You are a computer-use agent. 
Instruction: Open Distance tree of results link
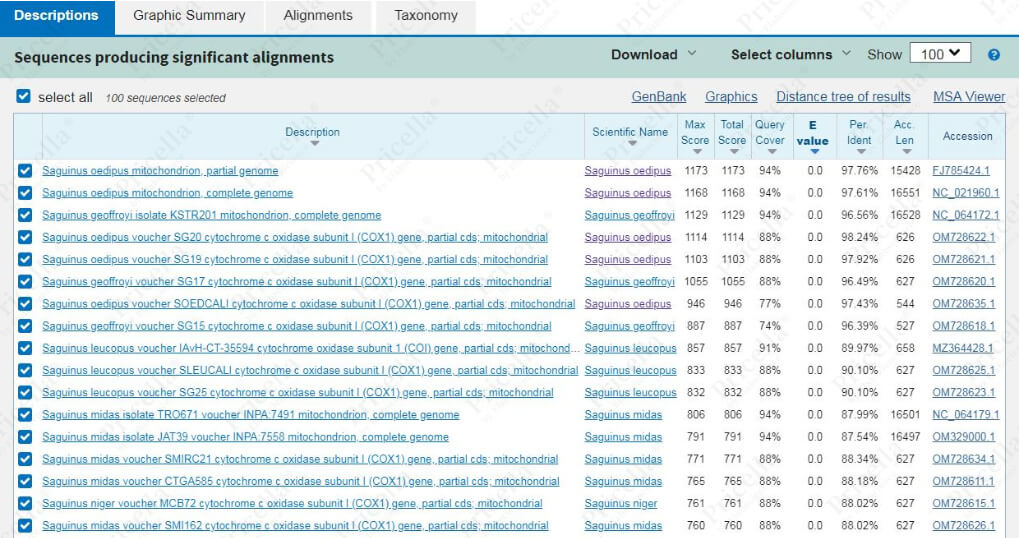click(x=843, y=97)
